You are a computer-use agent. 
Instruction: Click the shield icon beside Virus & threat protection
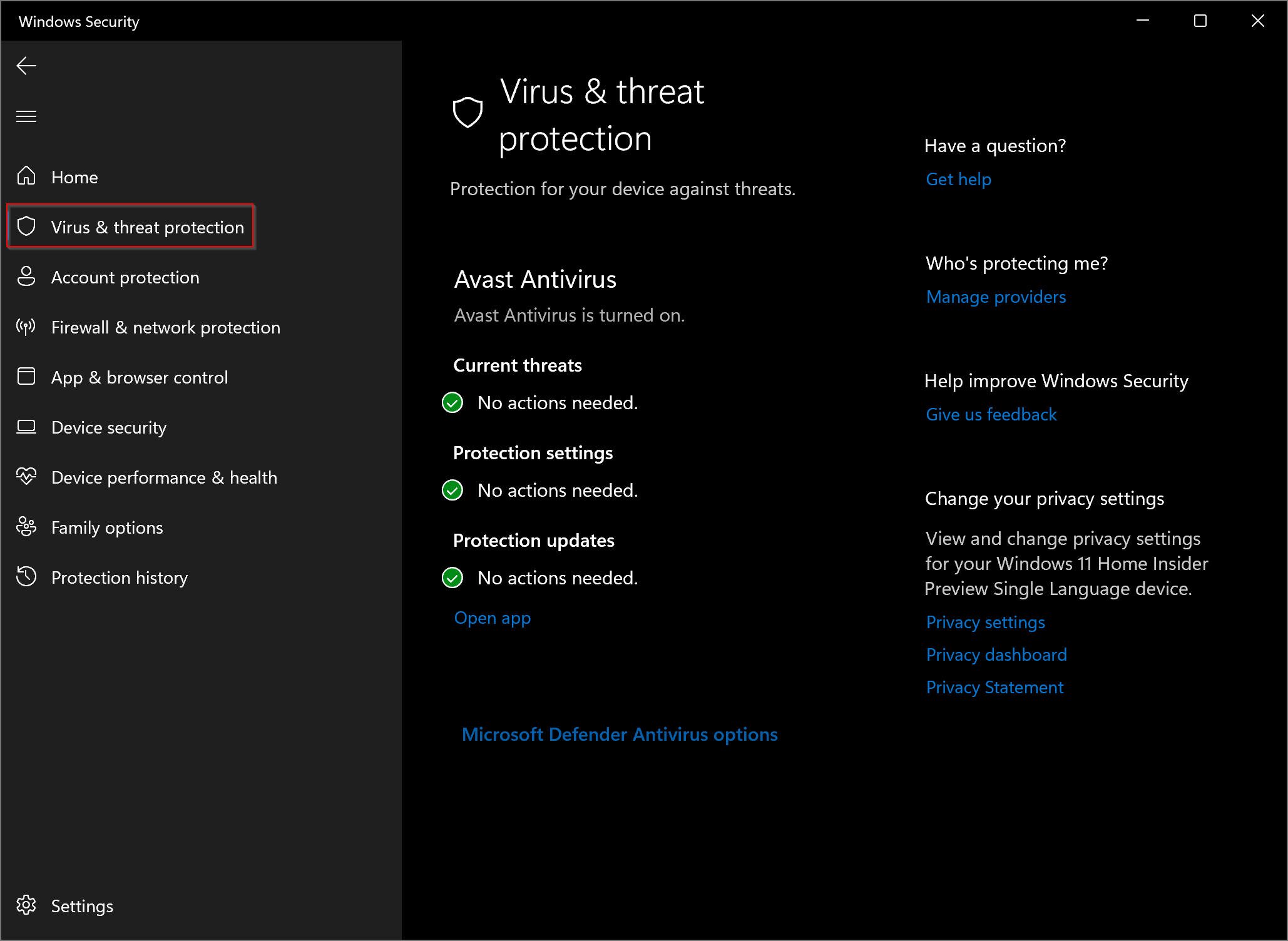[26, 226]
